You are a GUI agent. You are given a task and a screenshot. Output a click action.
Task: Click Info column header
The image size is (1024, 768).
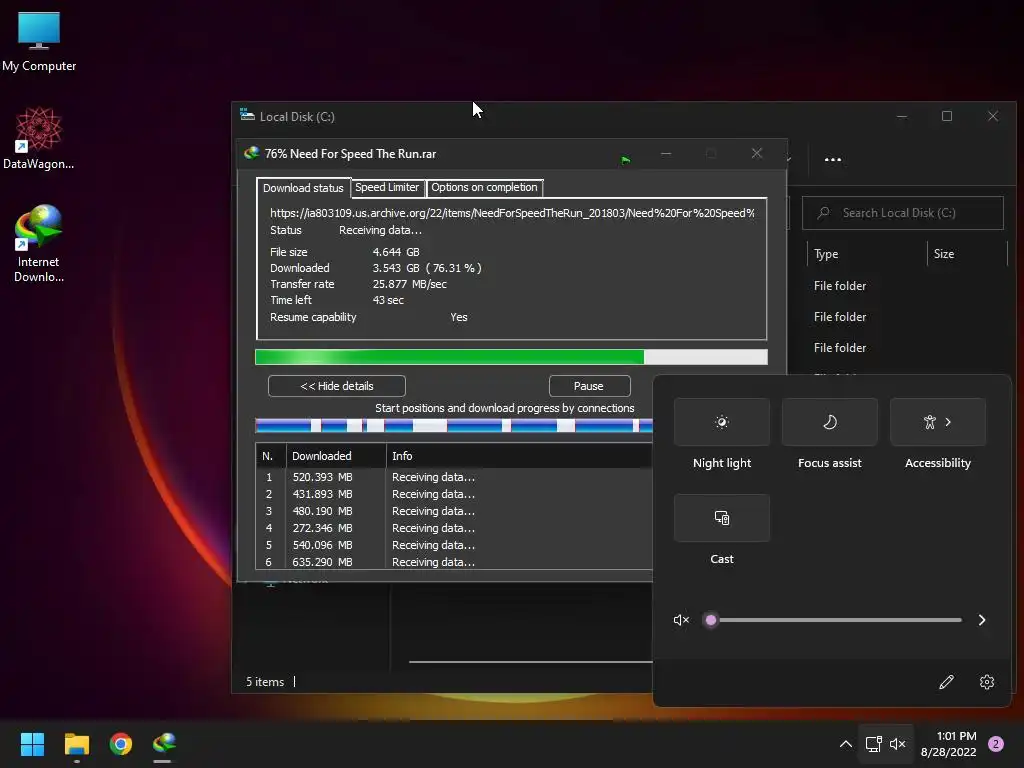pyautogui.click(x=519, y=456)
